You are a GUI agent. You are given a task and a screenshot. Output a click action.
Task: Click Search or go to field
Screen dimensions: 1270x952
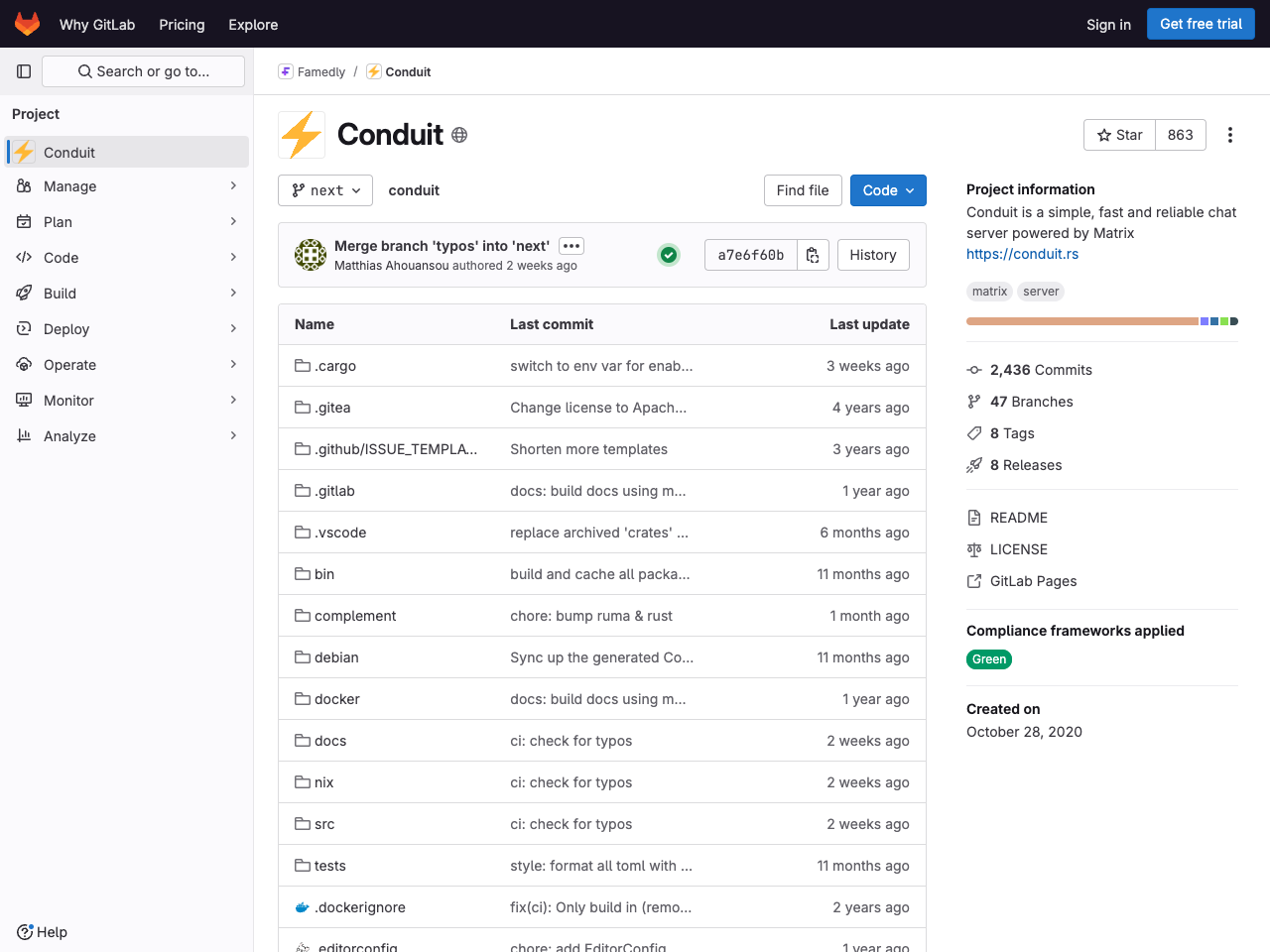[x=143, y=71]
